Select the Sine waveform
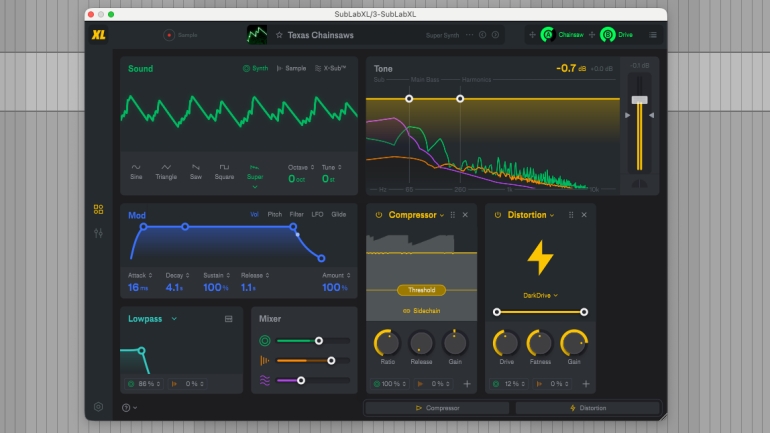Image resolution: width=770 pixels, height=433 pixels. tap(136, 172)
